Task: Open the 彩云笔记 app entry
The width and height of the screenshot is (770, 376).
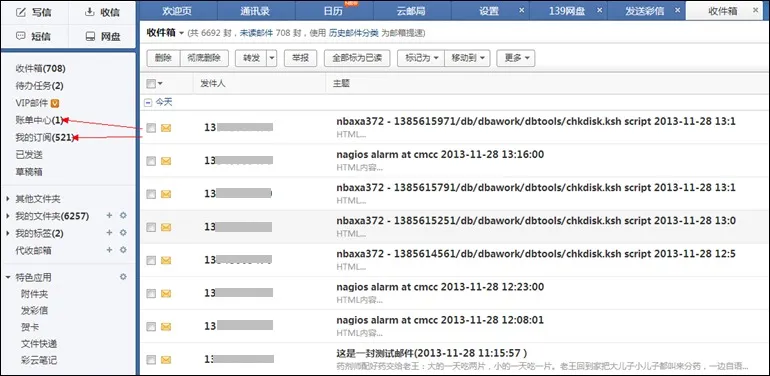Action: coord(39,360)
